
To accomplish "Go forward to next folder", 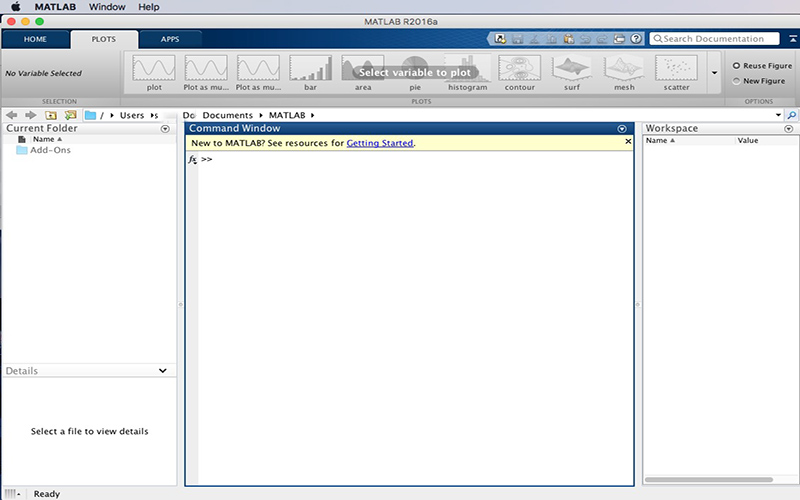I will [31, 115].
